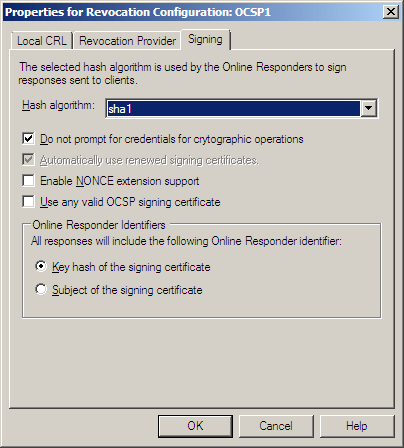Select Key hash of the signing certificate
The width and height of the screenshot is (404, 448).
click(41, 266)
